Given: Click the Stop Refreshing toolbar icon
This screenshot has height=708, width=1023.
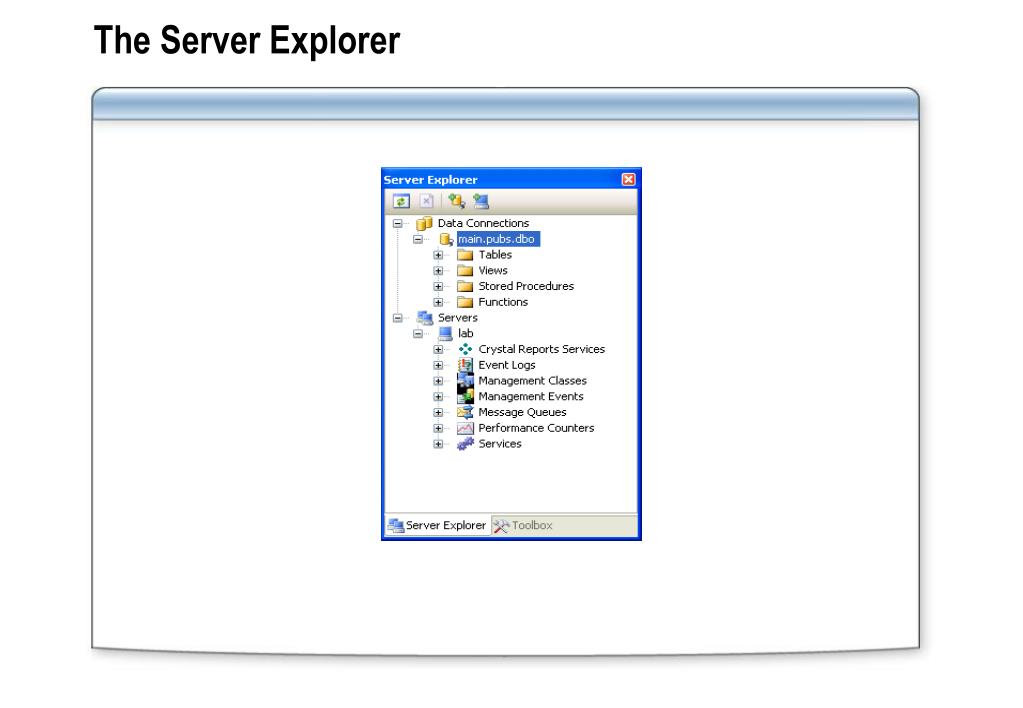Looking at the screenshot, I should (426, 202).
